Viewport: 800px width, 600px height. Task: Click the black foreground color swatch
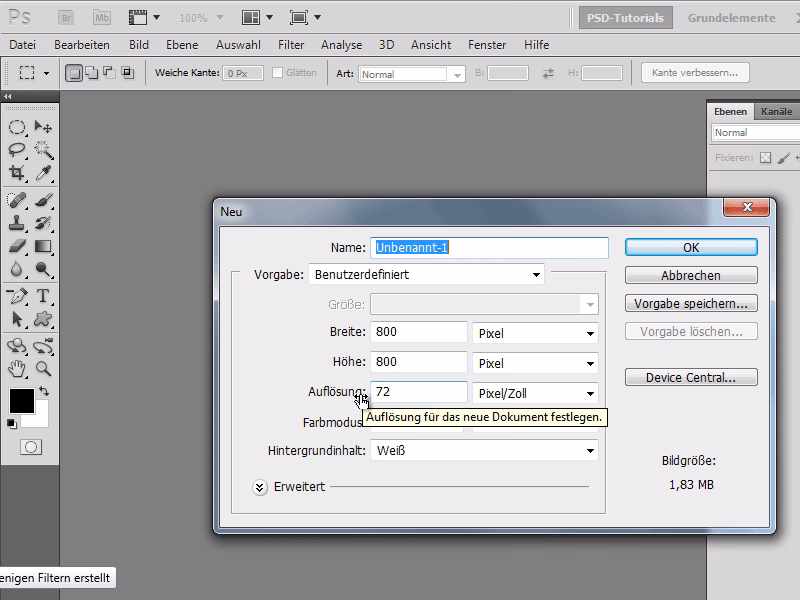pyautogui.click(x=21, y=401)
